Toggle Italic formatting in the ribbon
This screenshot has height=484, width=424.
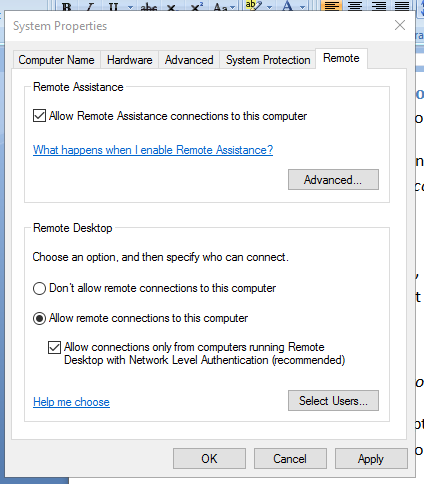(x=90, y=6)
